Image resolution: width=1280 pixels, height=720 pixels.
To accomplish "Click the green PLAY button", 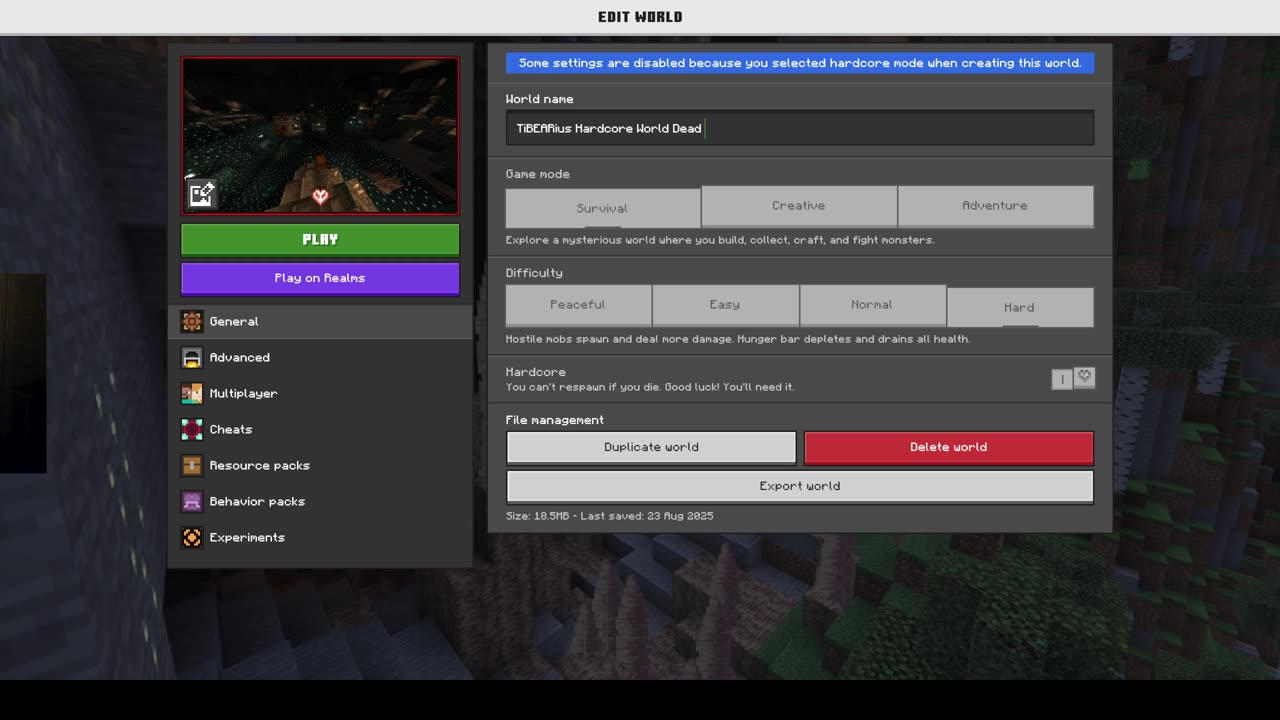I will [x=320, y=240].
